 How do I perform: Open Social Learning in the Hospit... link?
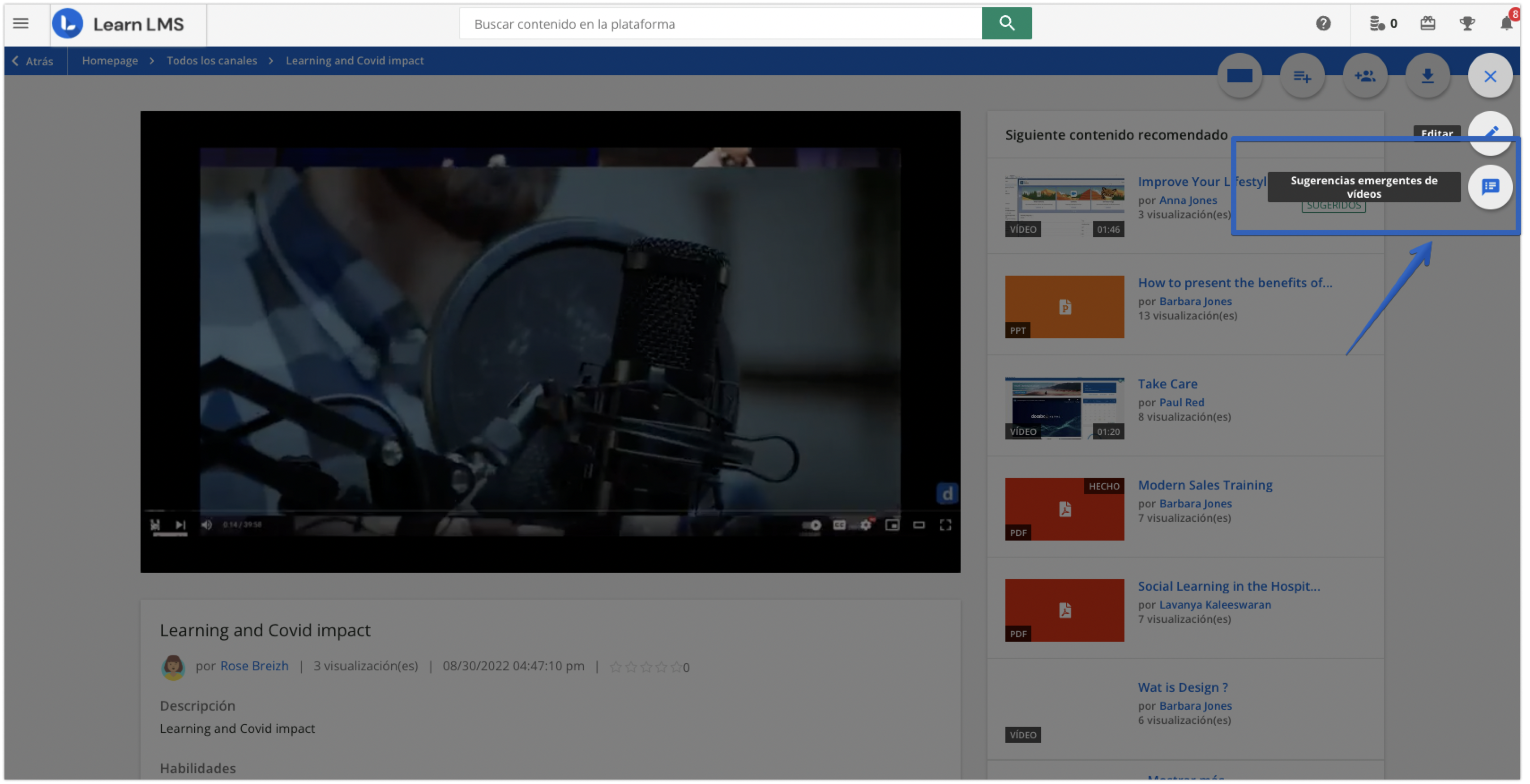coord(1229,586)
